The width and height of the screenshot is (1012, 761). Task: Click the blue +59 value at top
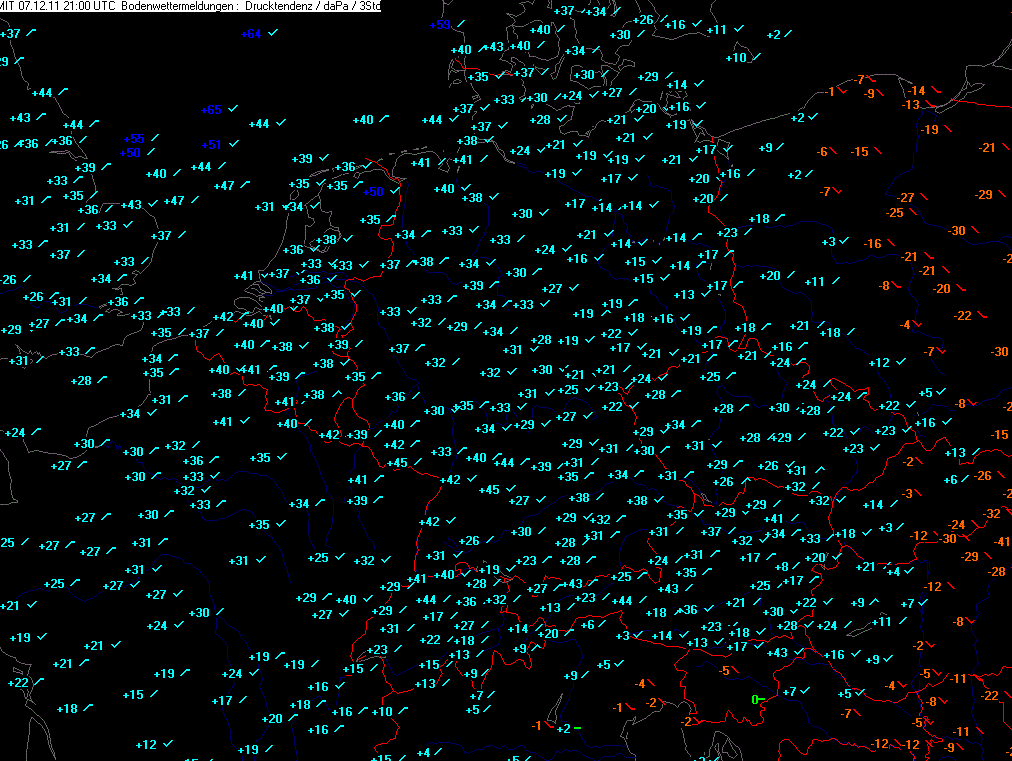[440, 24]
